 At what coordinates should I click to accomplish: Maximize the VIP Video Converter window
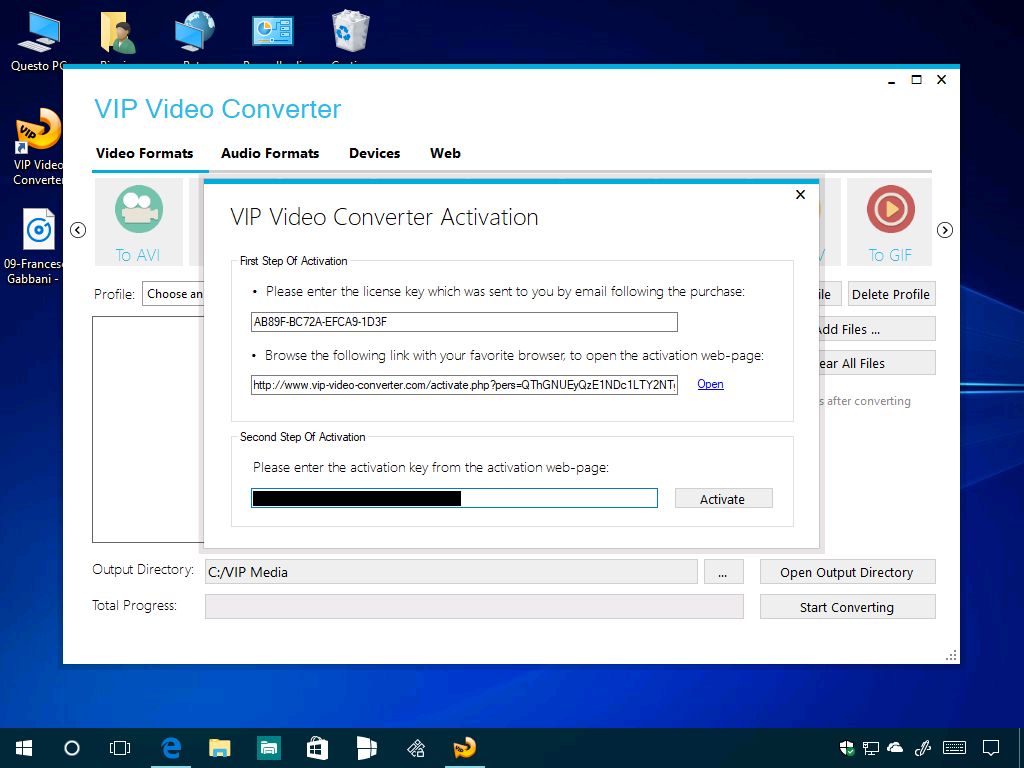pos(916,80)
